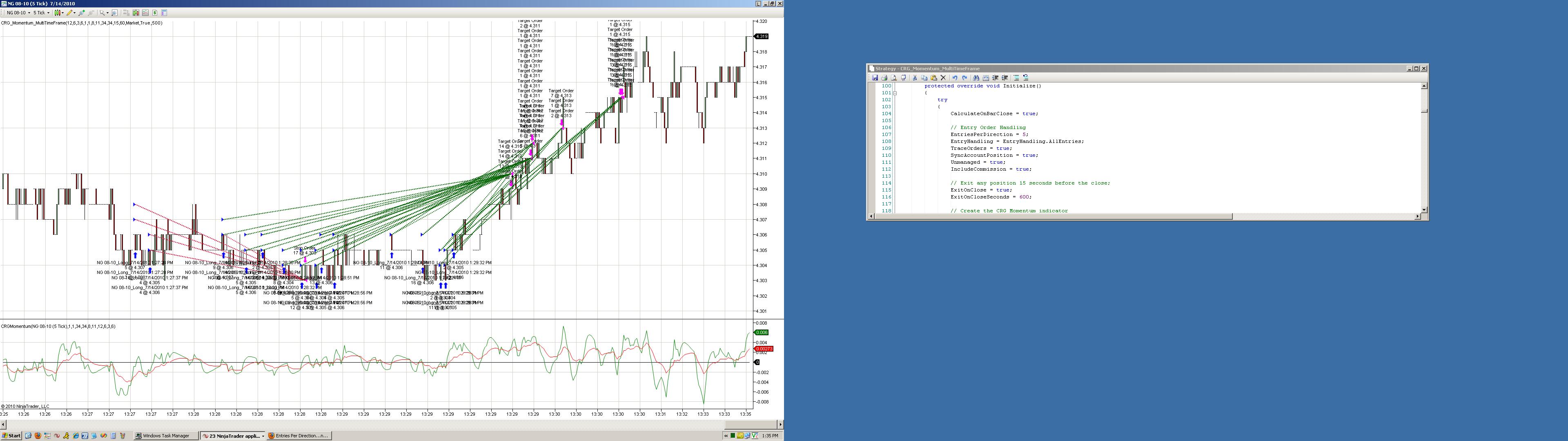Select the pencil drawing tools icon
Image resolution: width=1568 pixels, height=441 pixels.
[x=70, y=13]
